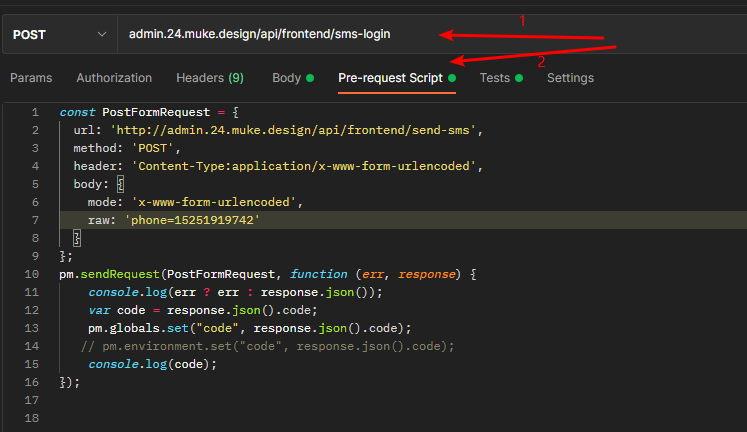Select the Pre-request Script tab
Screen dimensions: 747x432
[397, 78]
